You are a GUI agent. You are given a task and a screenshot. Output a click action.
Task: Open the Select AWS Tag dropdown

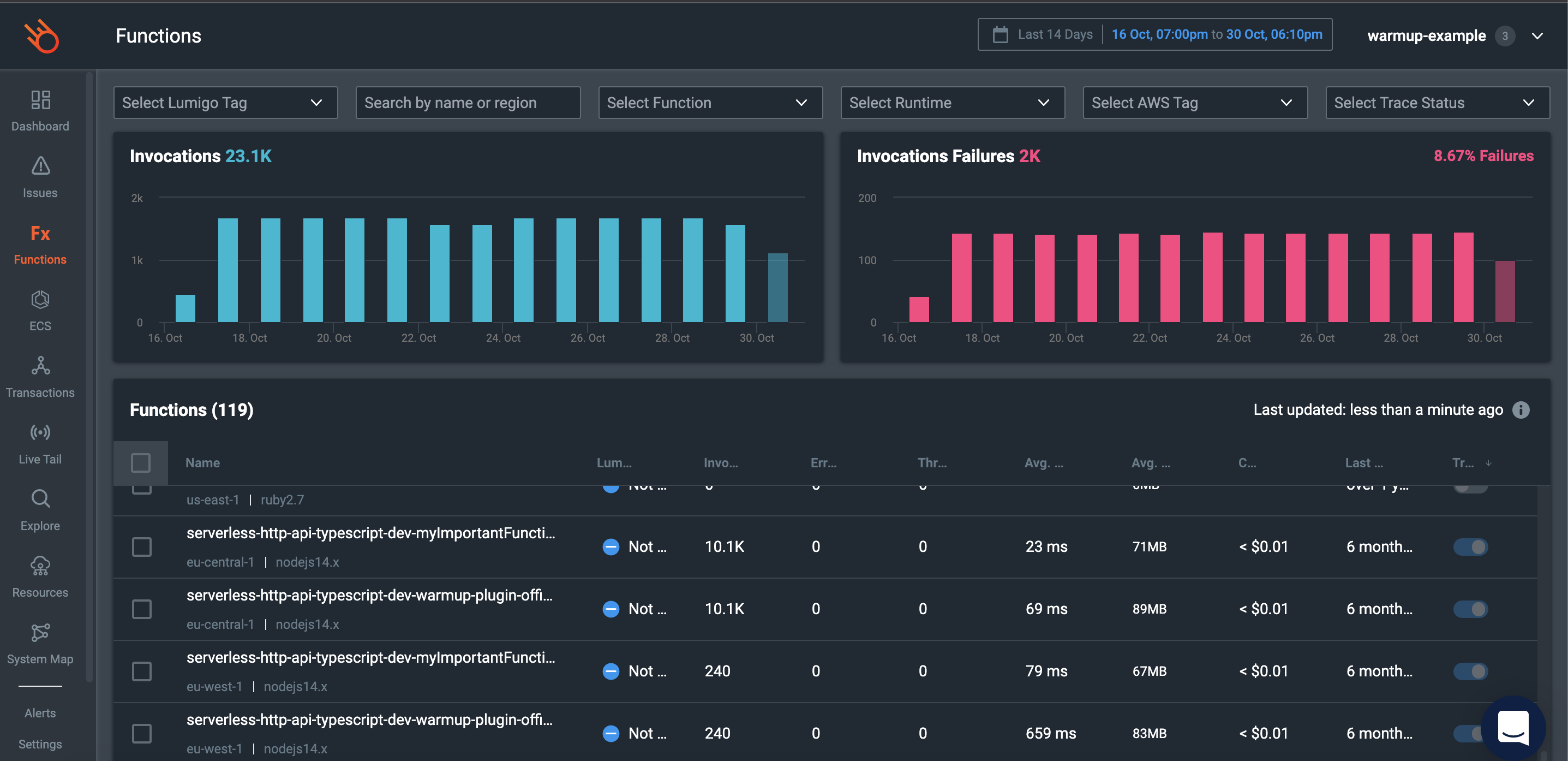[x=1195, y=103]
